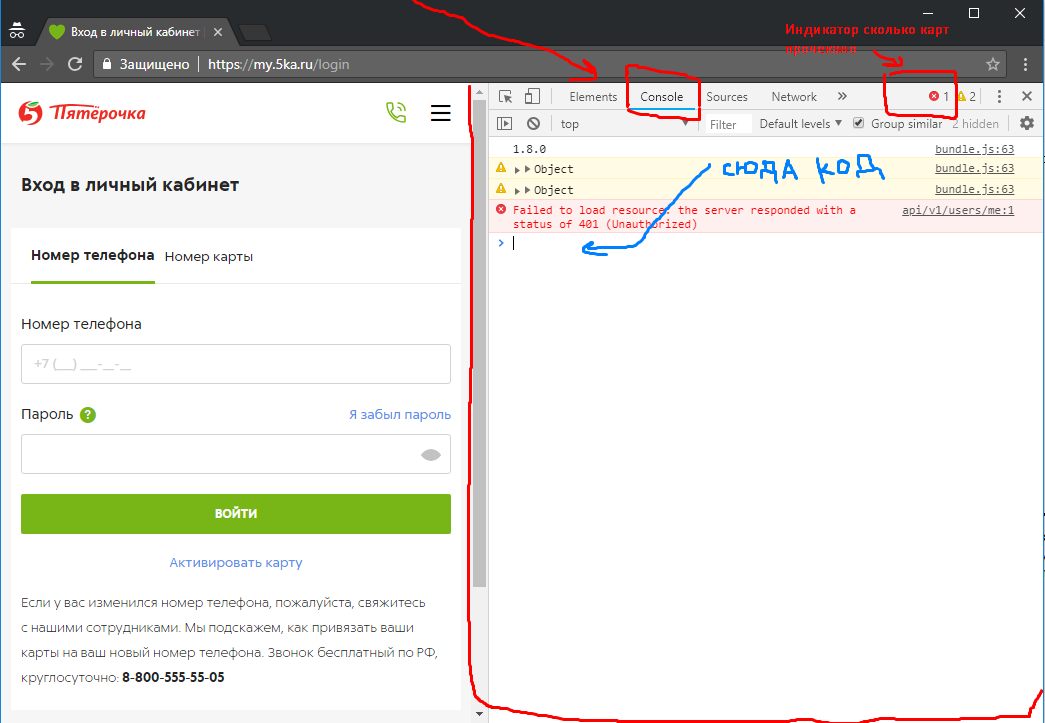Click the green phone call icon
This screenshot has width=1045, height=723.
tap(396, 112)
